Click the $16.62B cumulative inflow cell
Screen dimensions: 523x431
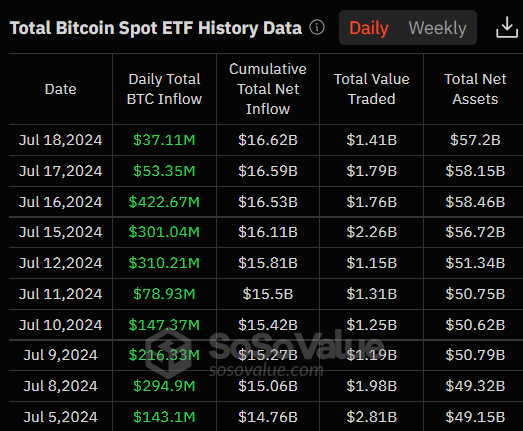(x=268, y=140)
